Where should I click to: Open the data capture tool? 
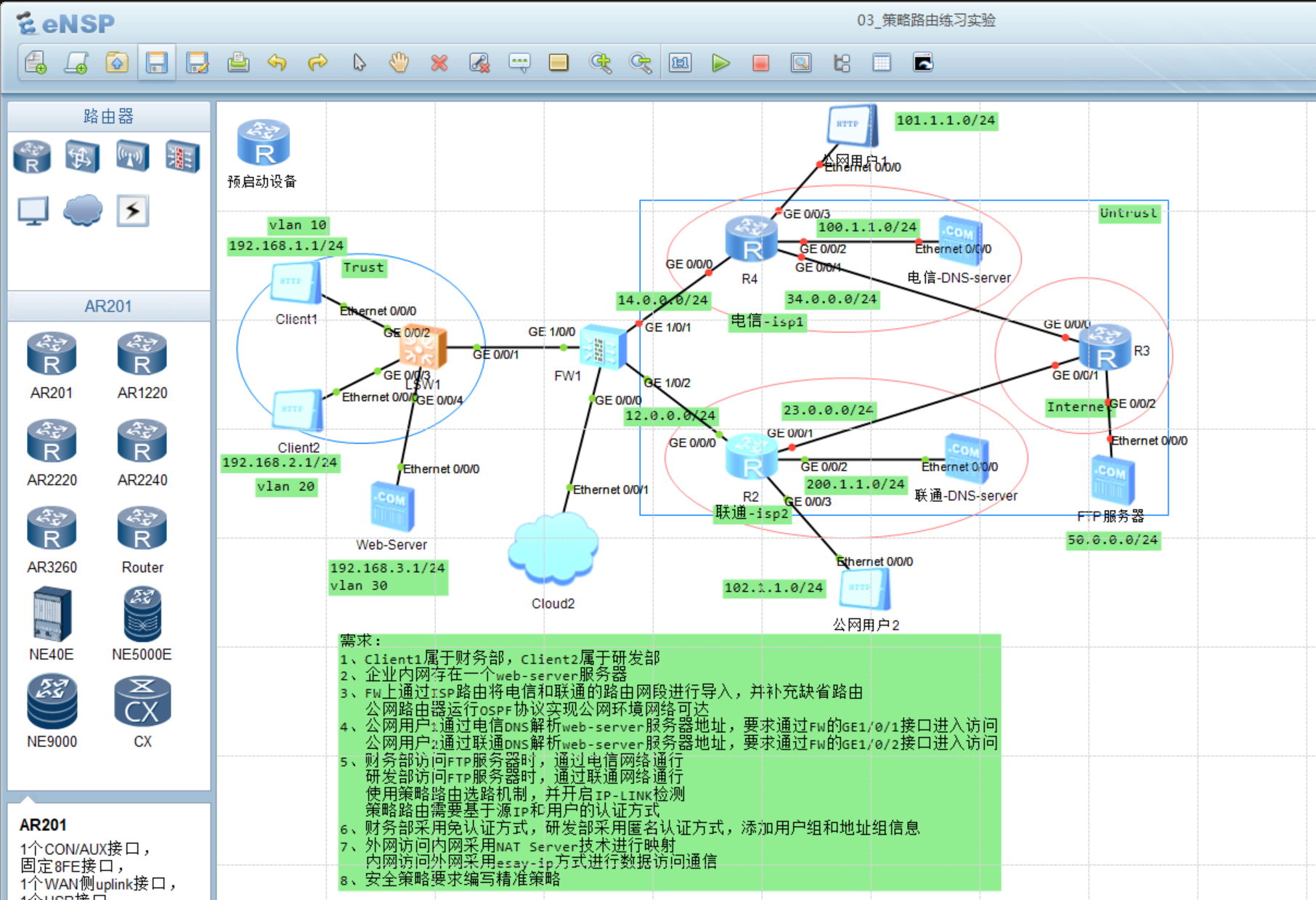[x=801, y=63]
